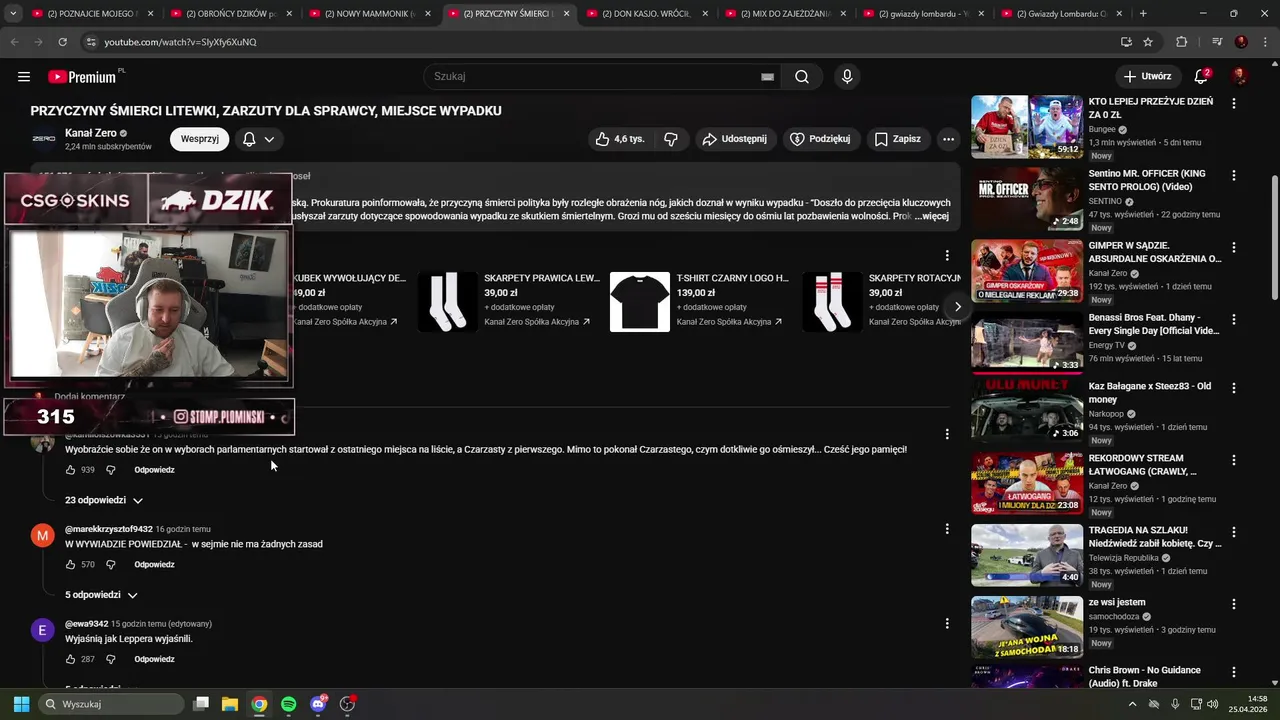Start voice search with the microphone
1280x720 pixels.
pyautogui.click(x=847, y=77)
